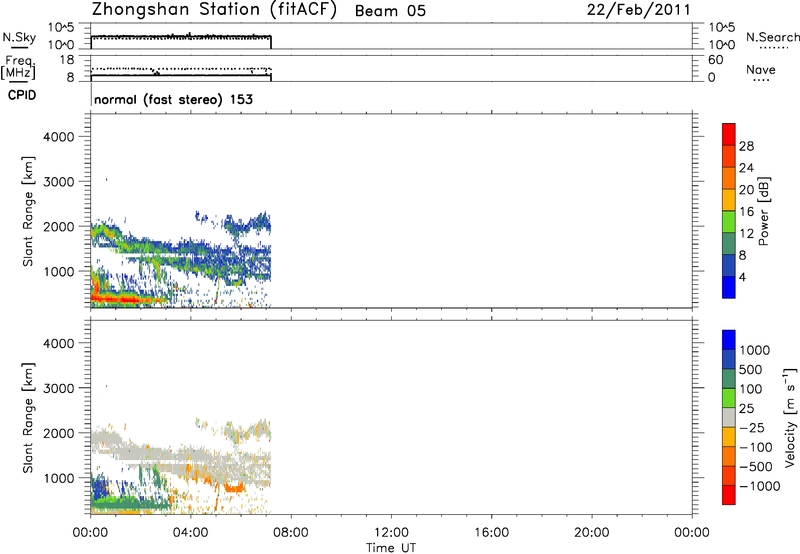
Task: Click 'normal (fast stereo) 153' text
Action: (173, 99)
